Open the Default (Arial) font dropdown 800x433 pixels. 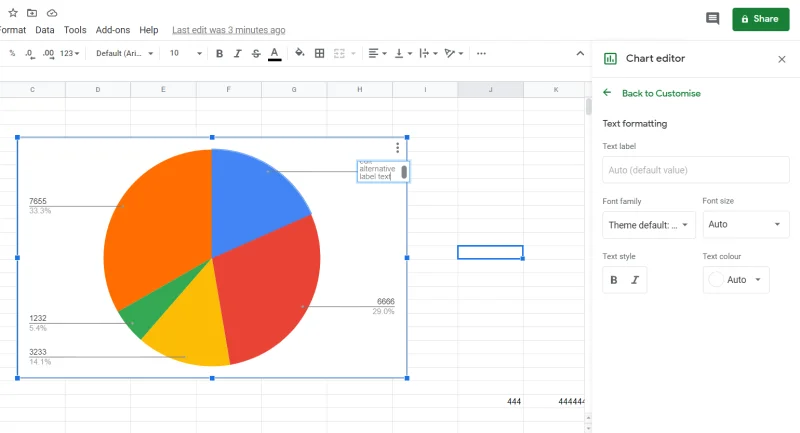click(x=124, y=53)
